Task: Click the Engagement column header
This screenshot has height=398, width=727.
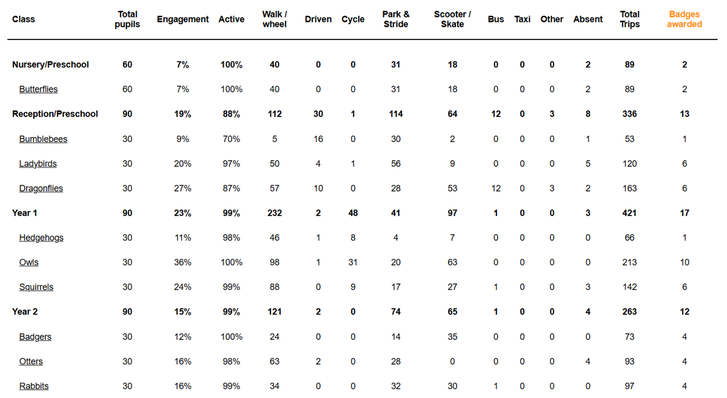Action: tap(183, 19)
